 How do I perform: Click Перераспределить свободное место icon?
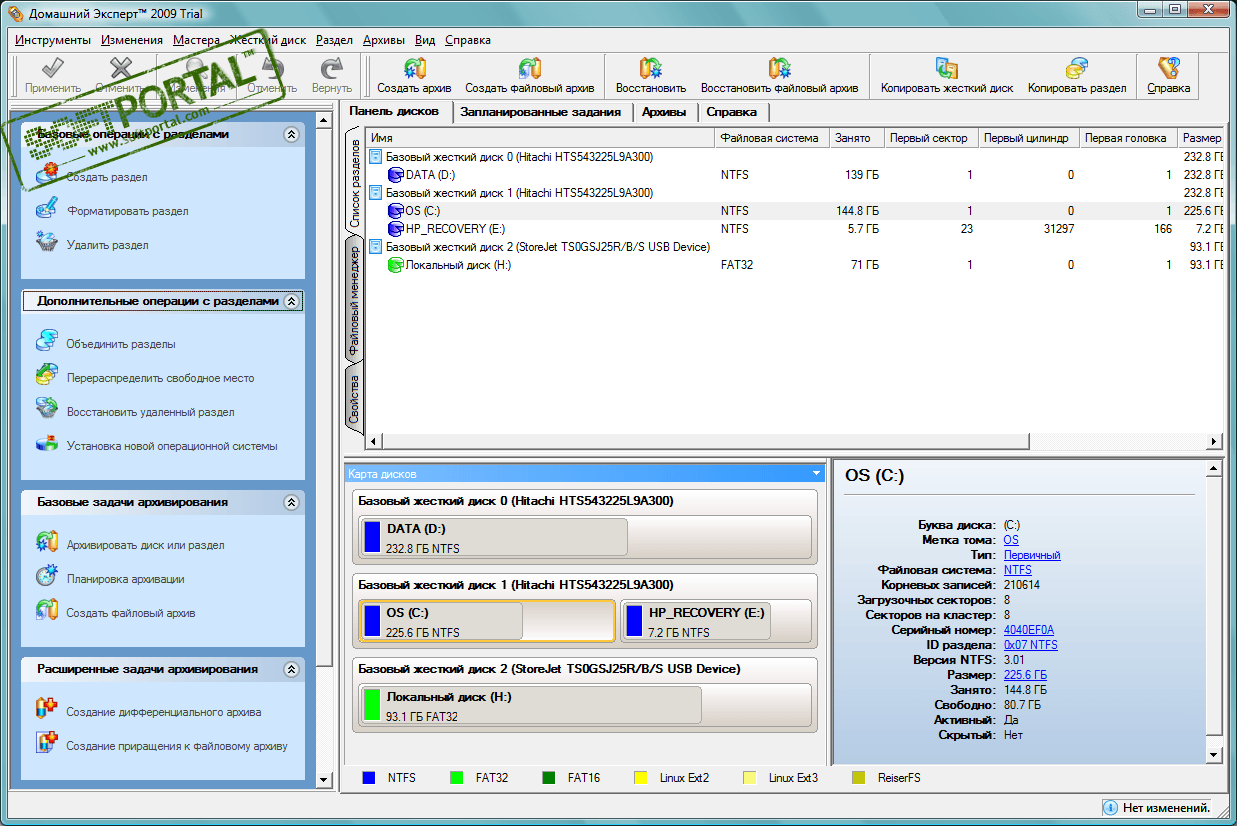[47, 376]
